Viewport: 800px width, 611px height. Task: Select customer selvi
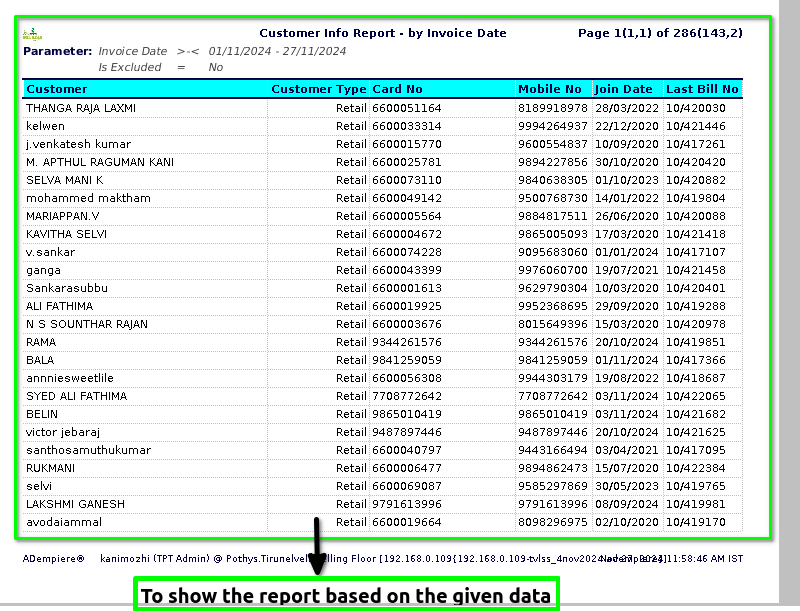(x=39, y=486)
